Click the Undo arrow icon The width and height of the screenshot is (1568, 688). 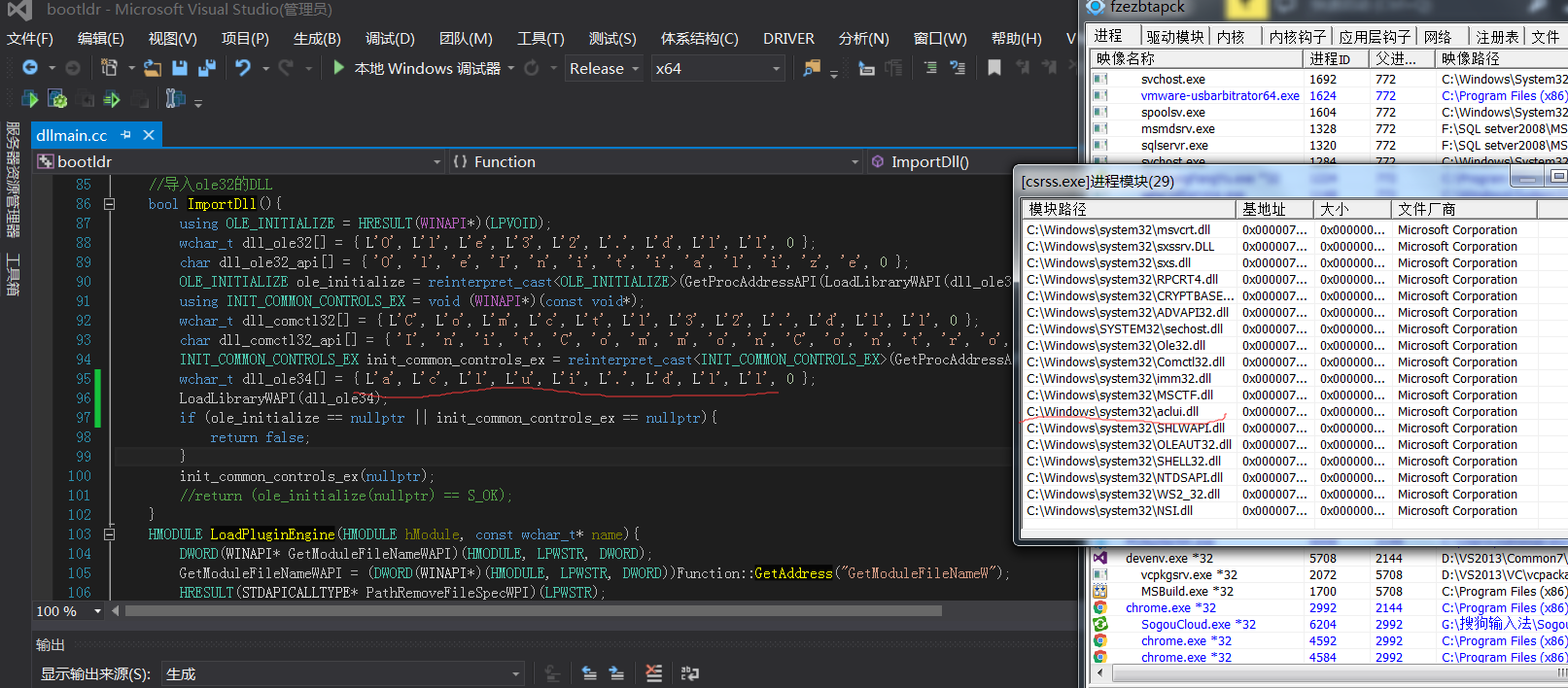pyautogui.click(x=243, y=68)
